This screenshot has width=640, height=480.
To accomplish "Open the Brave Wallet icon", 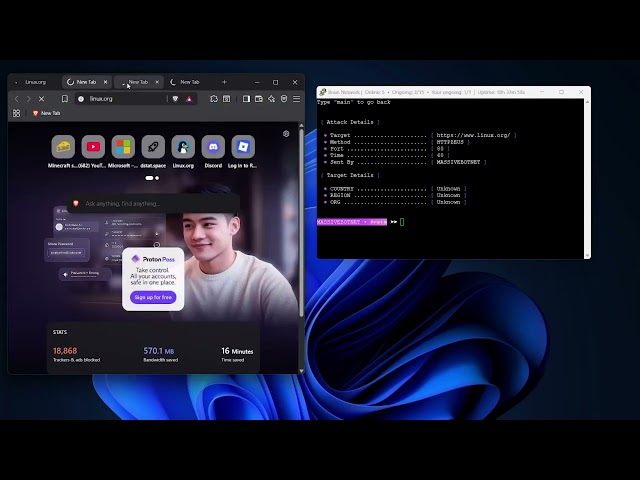I will click(x=259, y=99).
